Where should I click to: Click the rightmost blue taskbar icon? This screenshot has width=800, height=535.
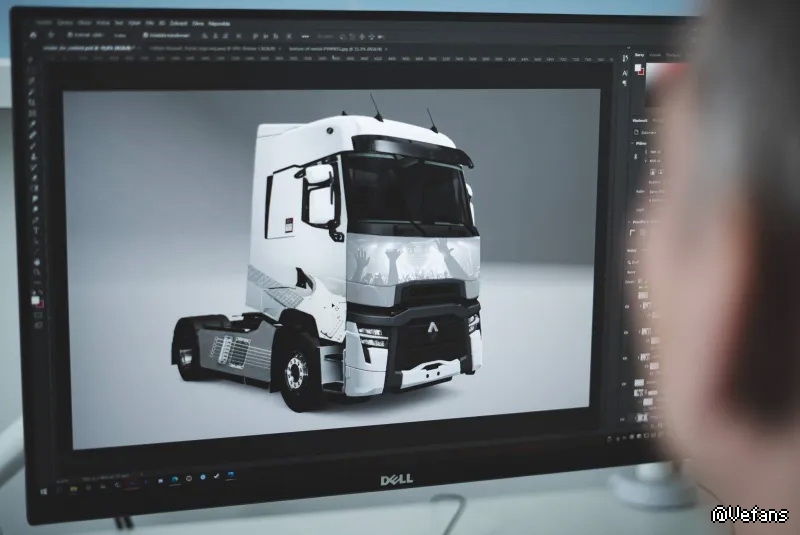(x=231, y=474)
